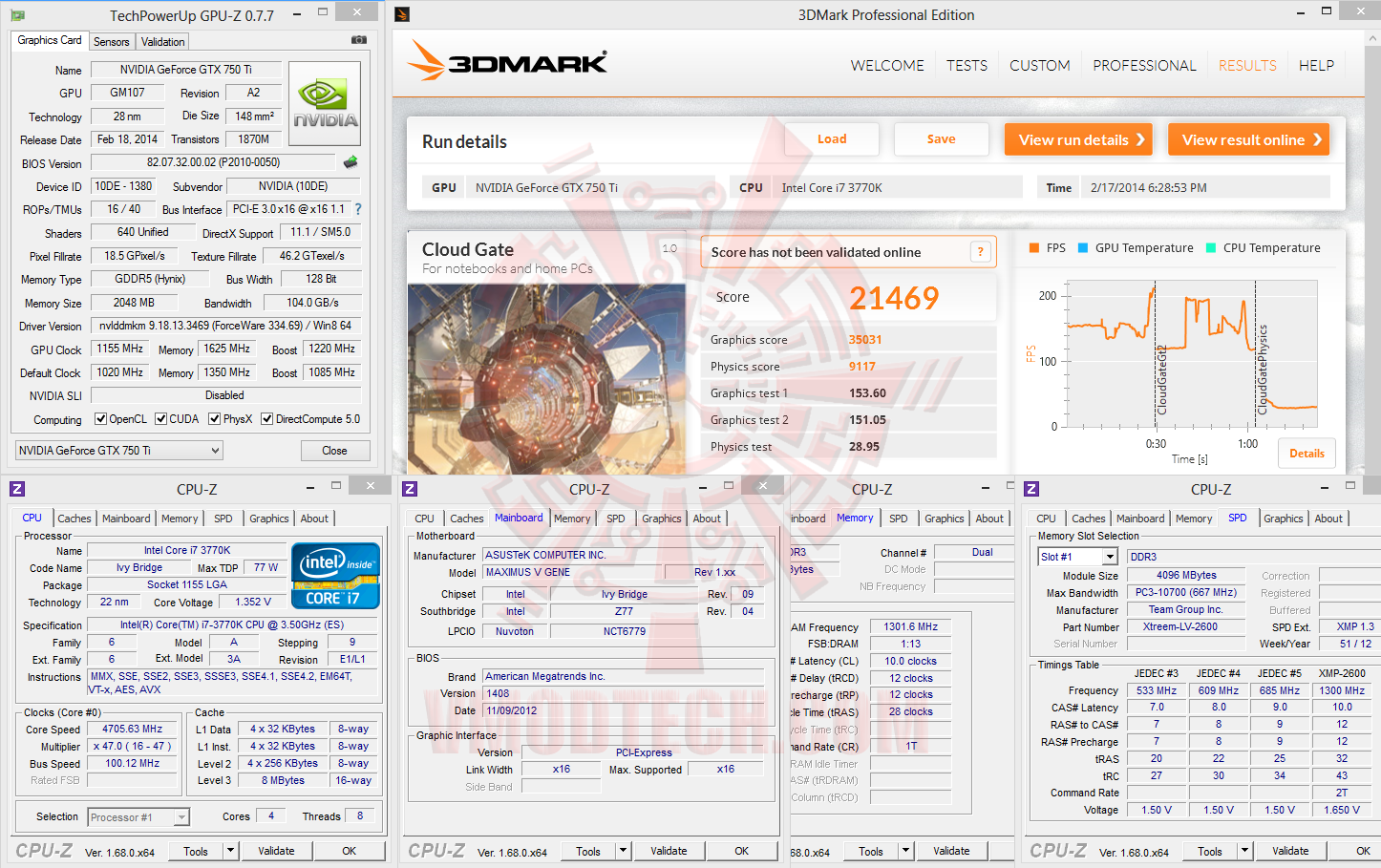The image size is (1381, 868).
Task: Click the Graphics score value 35031
Action: pos(865,340)
